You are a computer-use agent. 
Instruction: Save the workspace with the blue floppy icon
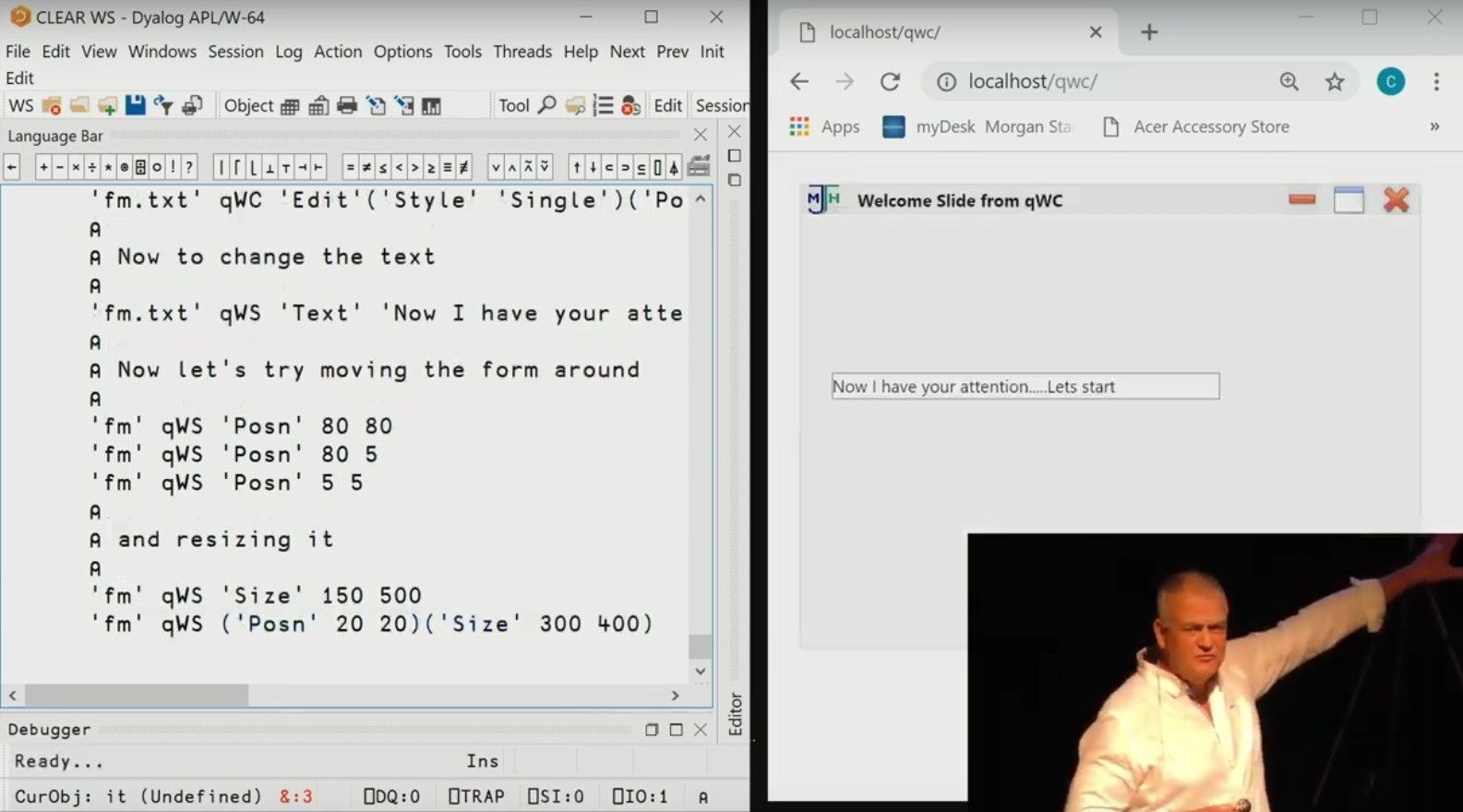pyautogui.click(x=135, y=105)
